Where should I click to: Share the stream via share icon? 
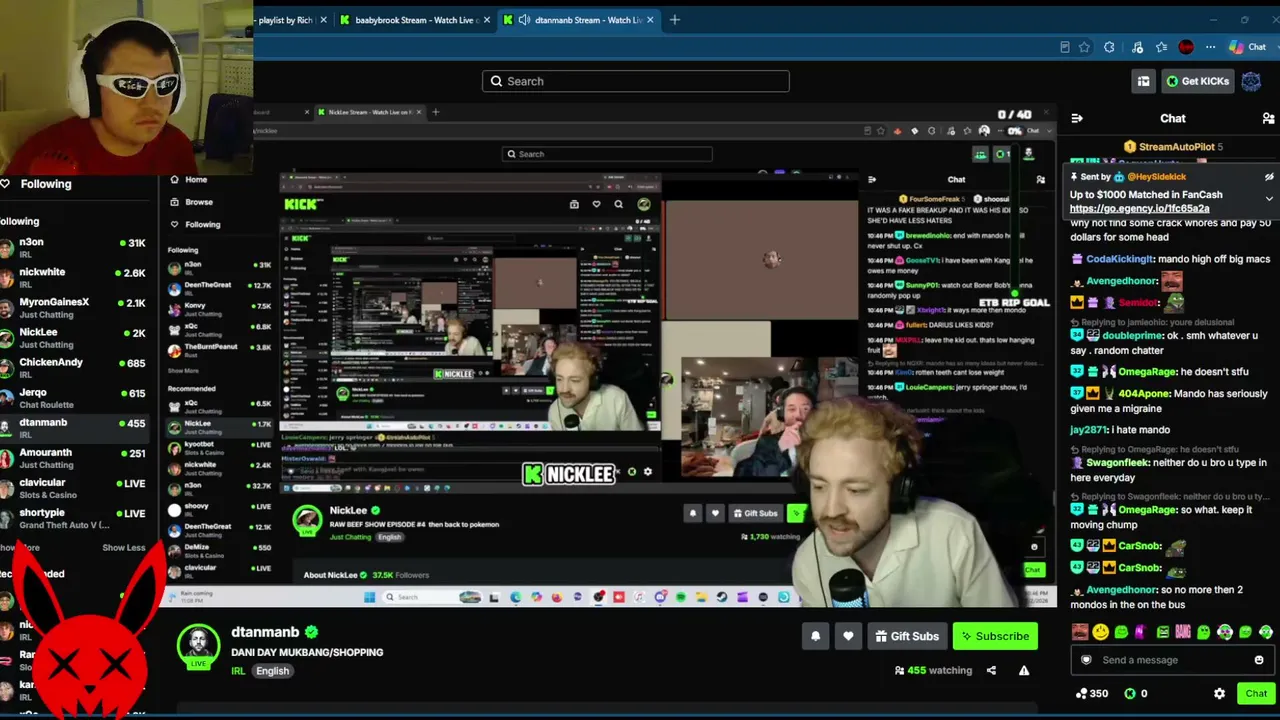point(991,670)
